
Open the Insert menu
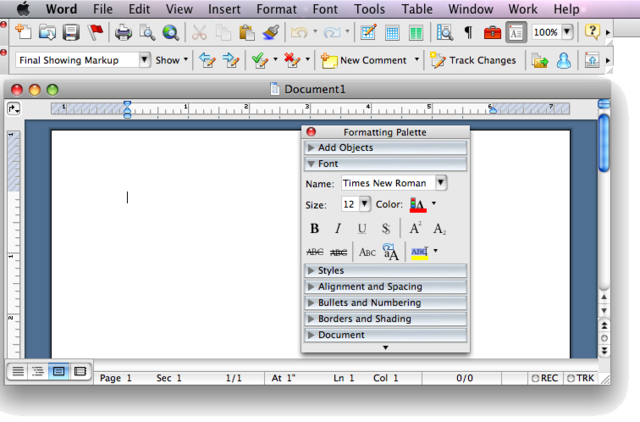[x=224, y=9]
